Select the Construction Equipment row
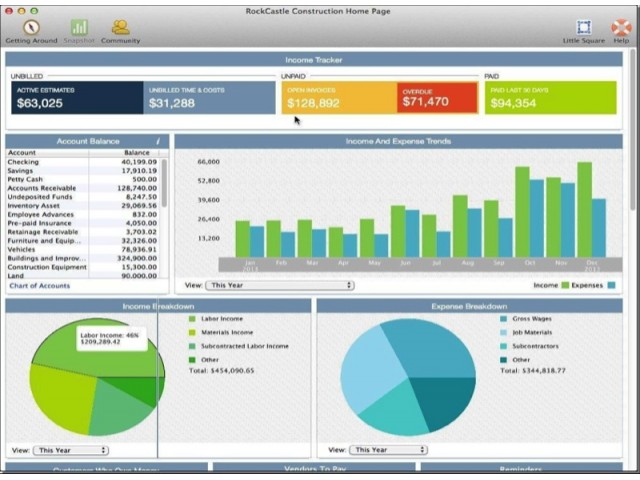Viewport: 640px width, 480px height. 82,267
